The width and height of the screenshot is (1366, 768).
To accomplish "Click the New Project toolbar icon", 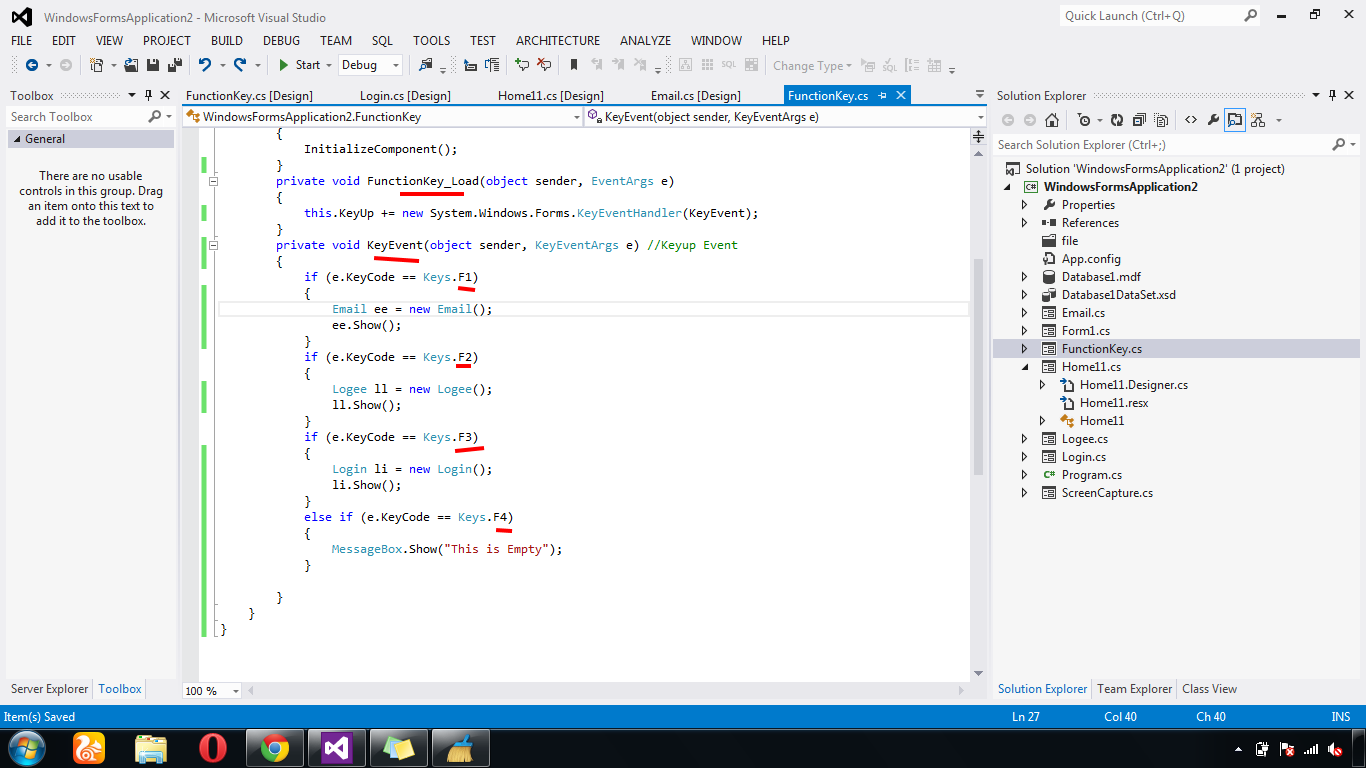I will [97, 65].
